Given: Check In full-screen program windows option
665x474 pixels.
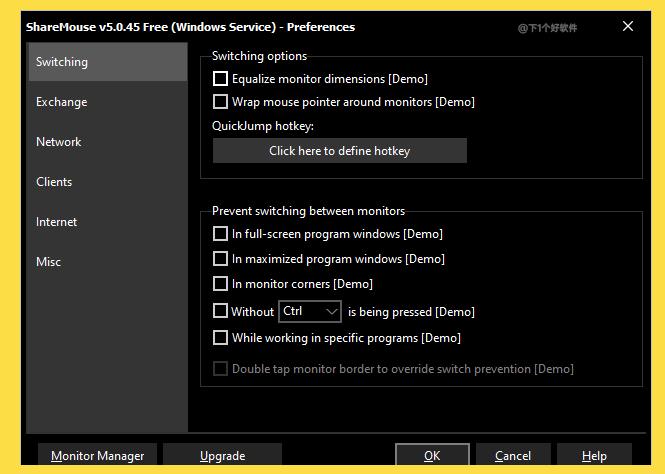Looking at the screenshot, I should click(220, 234).
